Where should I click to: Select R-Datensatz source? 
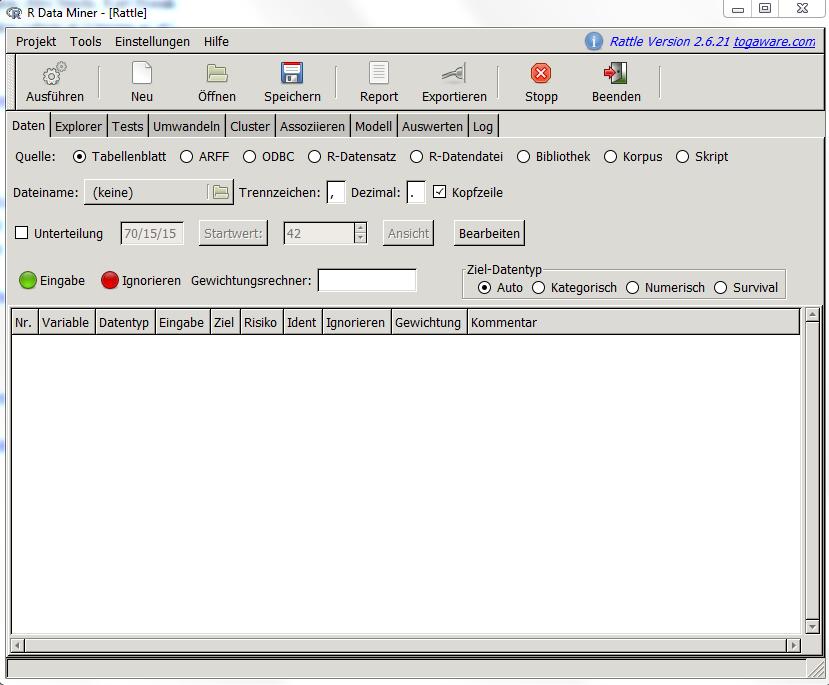click(314, 156)
